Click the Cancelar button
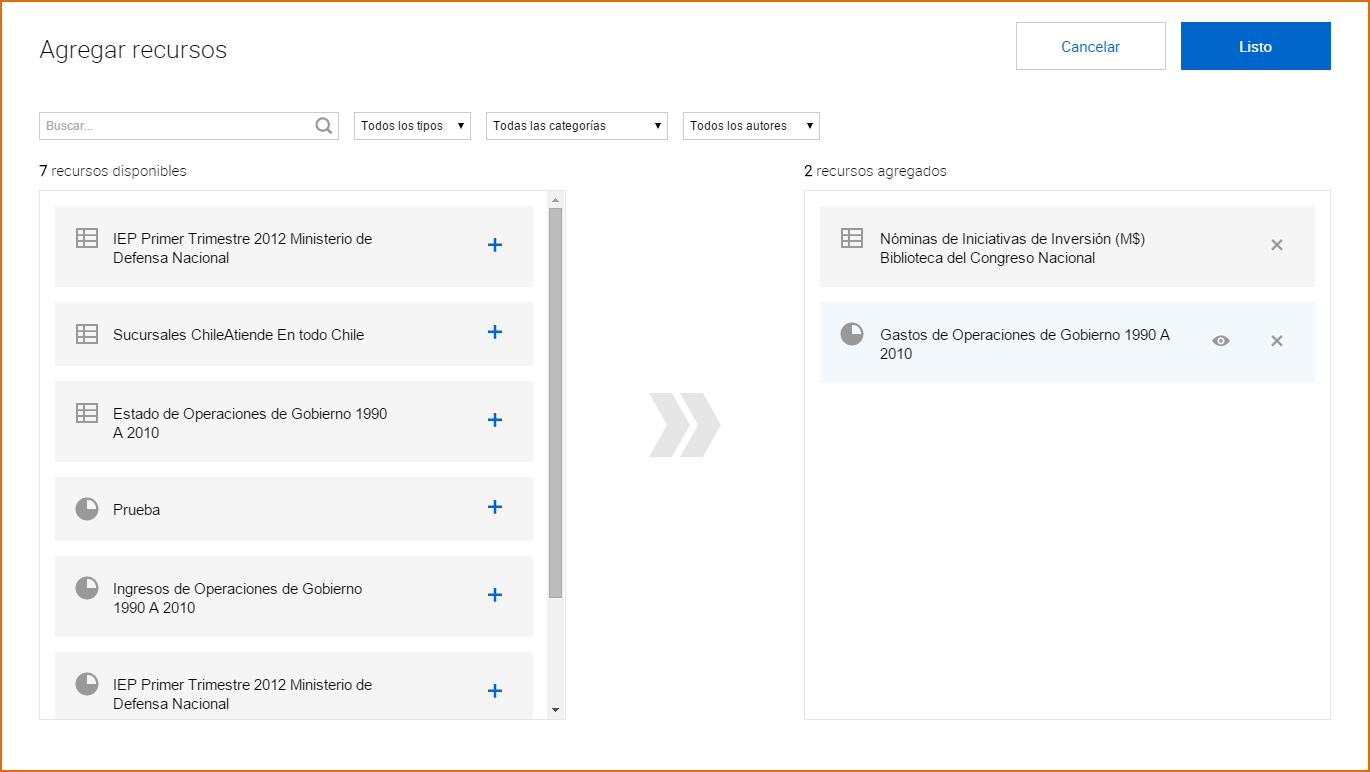The width and height of the screenshot is (1370, 772). tap(1091, 46)
